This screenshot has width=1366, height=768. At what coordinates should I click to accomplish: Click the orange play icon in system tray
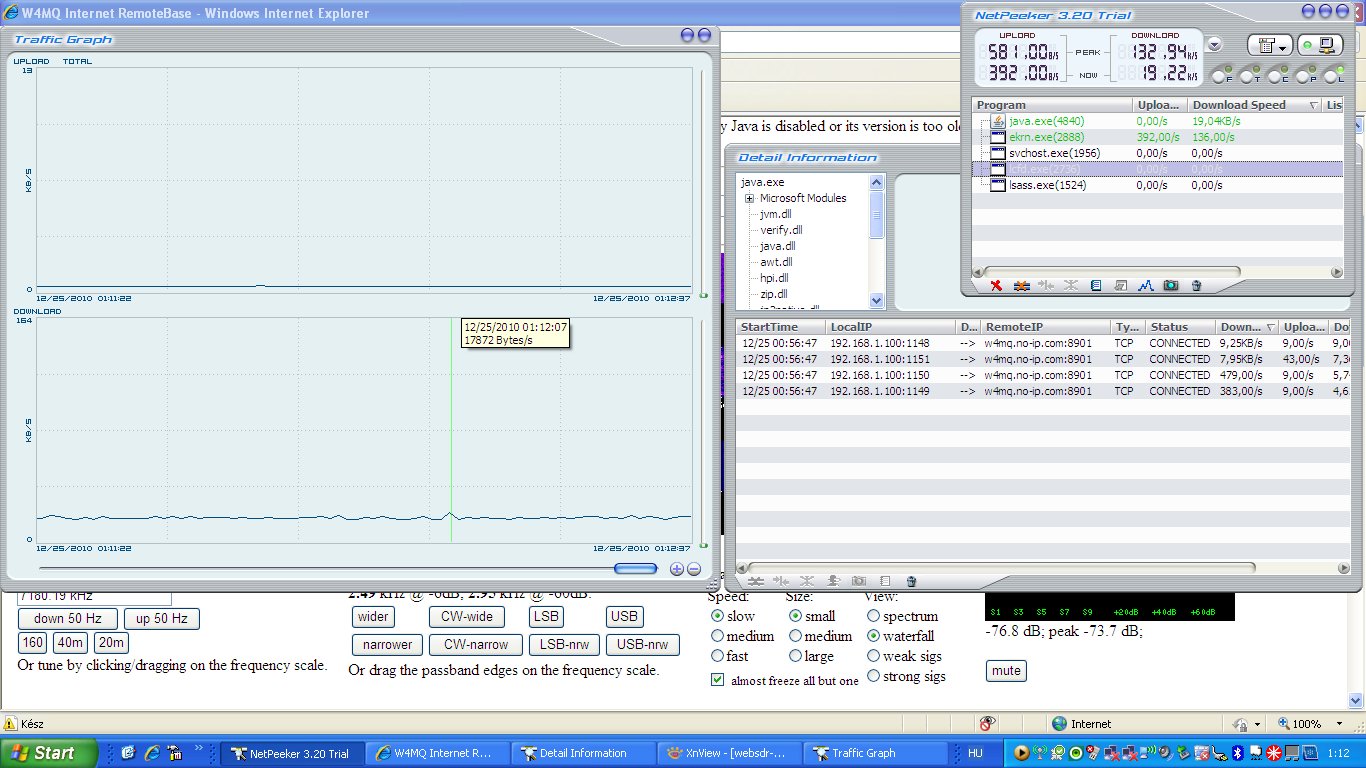(x=1021, y=753)
